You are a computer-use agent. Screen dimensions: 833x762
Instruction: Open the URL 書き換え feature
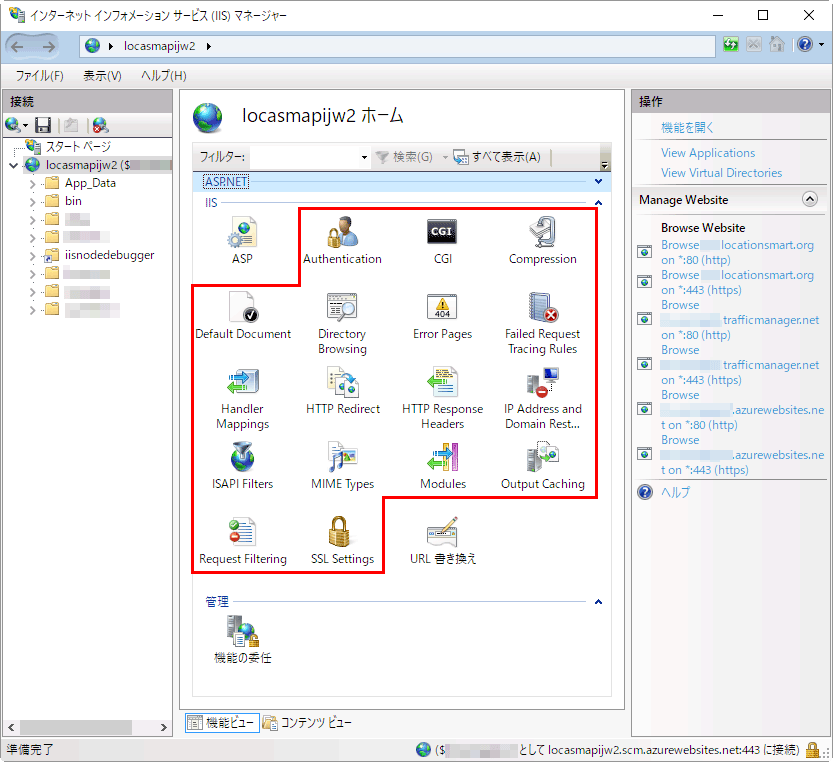pyautogui.click(x=440, y=538)
